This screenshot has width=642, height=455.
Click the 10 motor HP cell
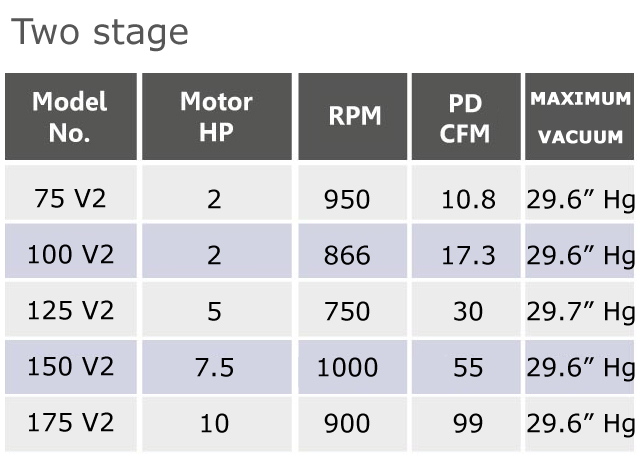pos(217,424)
